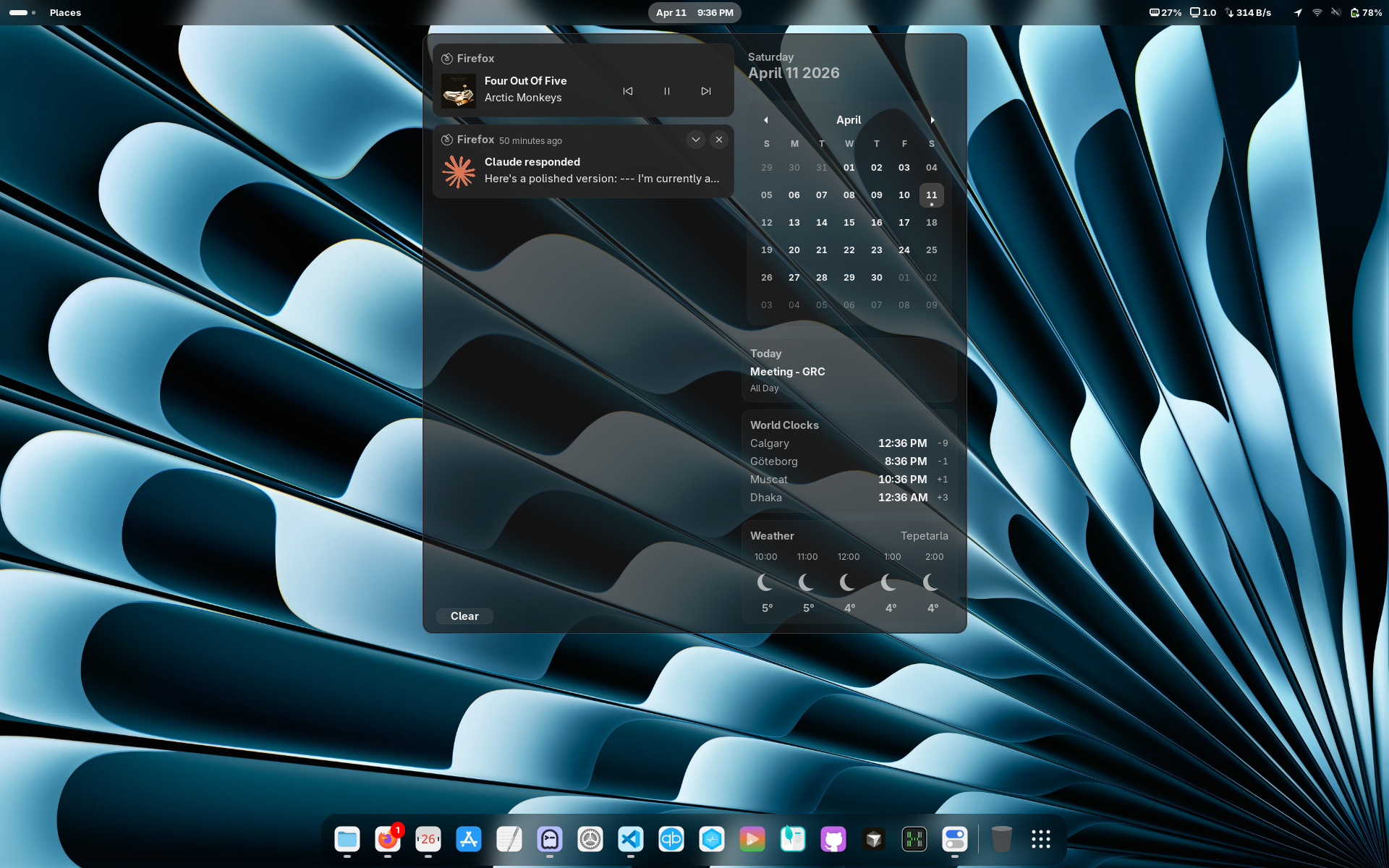Click the Wi-Fi indicator in the top bar
The height and width of the screenshot is (868, 1389).
(x=1317, y=12)
